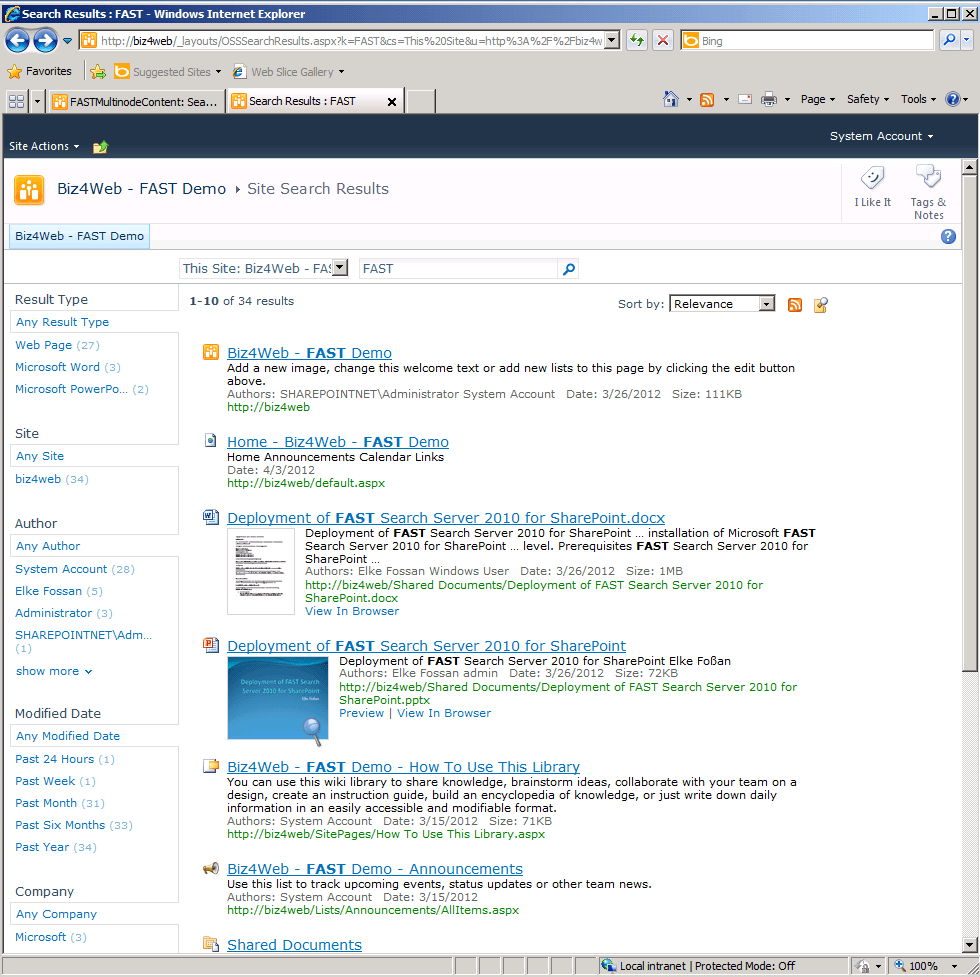Click the browser Forward arrow button
The image size is (980, 977).
tap(45, 41)
